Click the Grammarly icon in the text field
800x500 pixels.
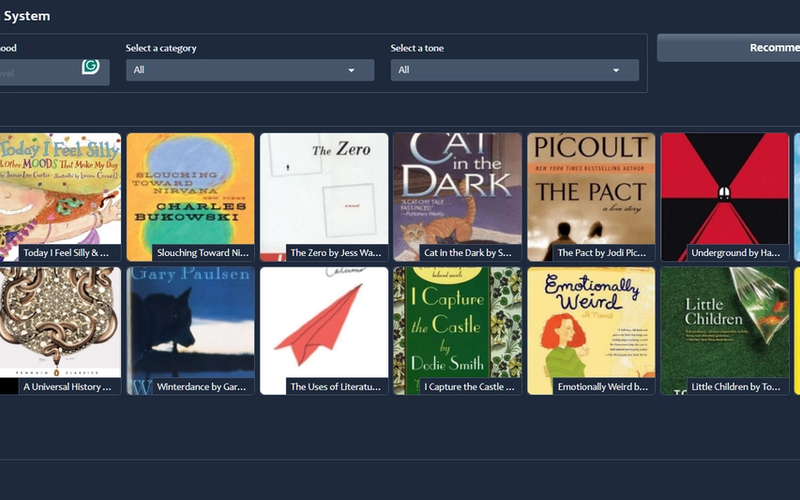pos(91,66)
